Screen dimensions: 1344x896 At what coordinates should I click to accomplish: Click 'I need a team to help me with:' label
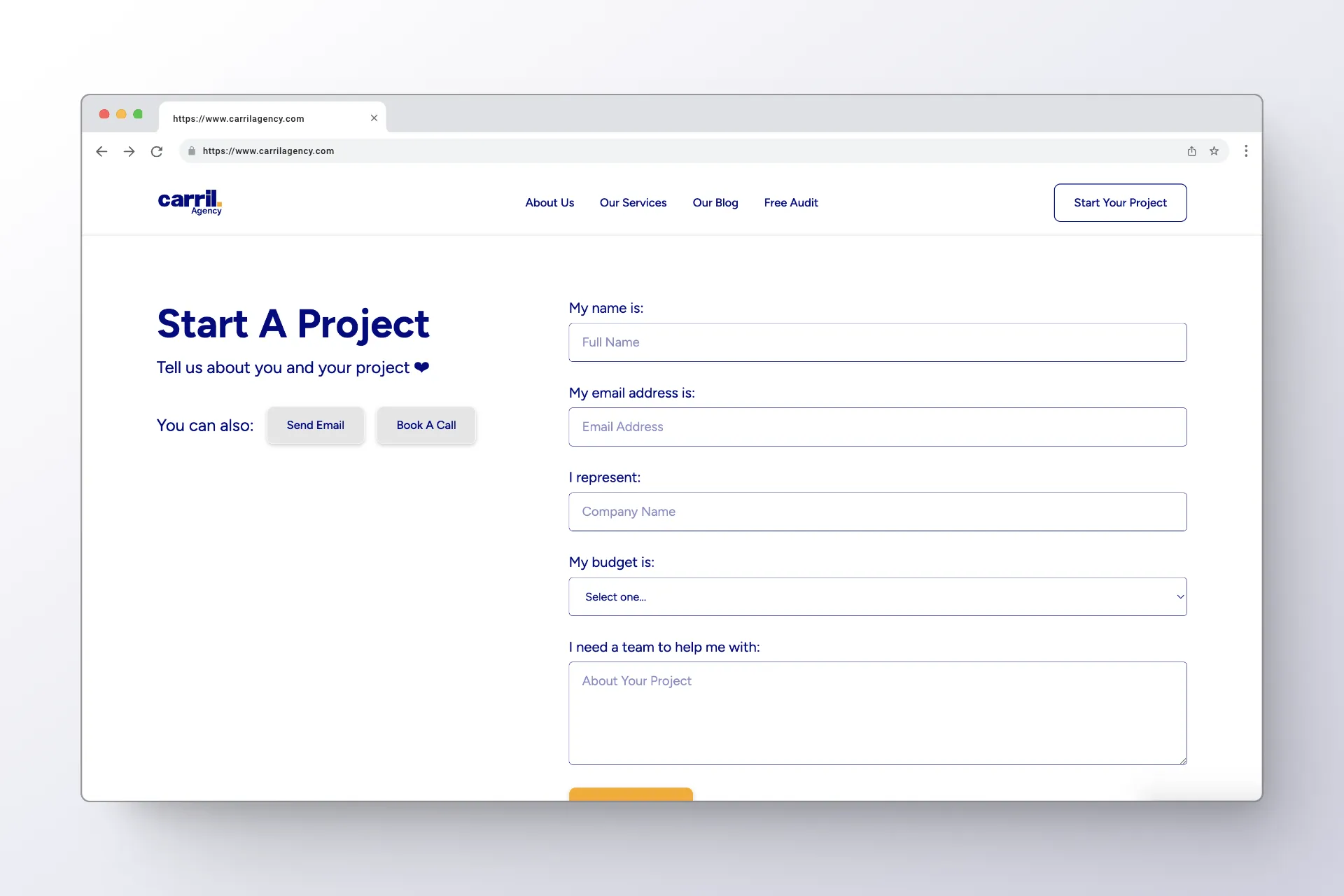tap(664, 647)
